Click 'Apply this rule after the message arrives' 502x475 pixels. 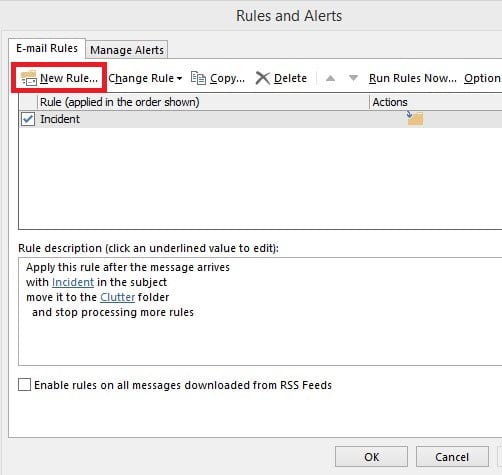click(128, 267)
